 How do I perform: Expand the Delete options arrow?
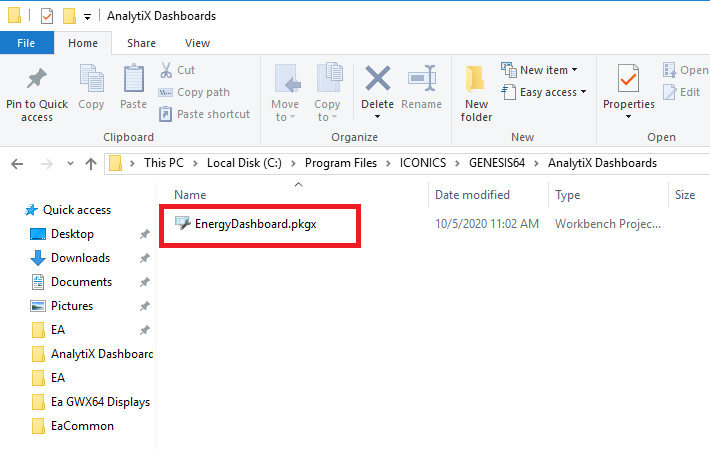click(377, 117)
